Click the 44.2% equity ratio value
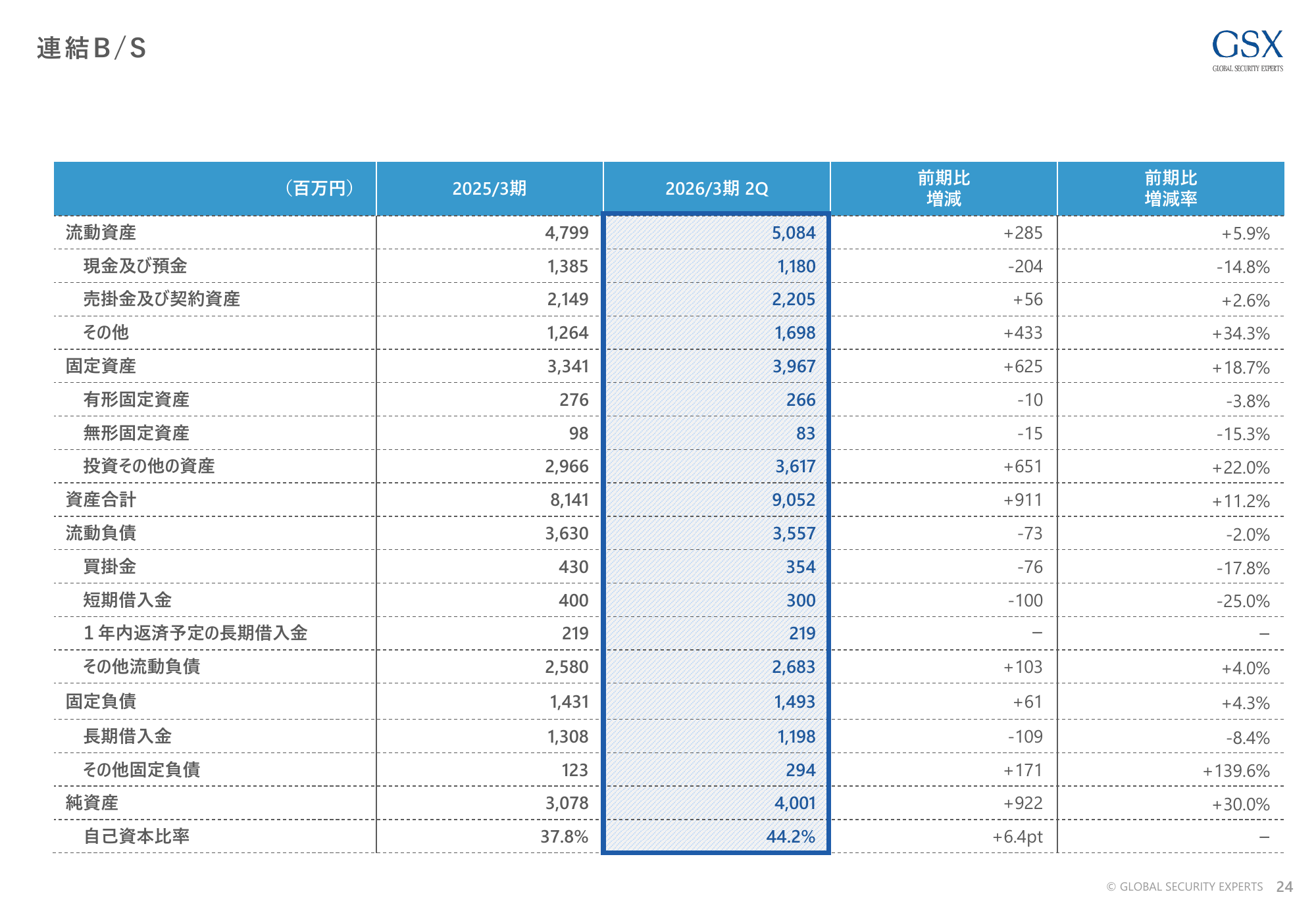Viewport: 1316px width, 911px height. pos(790,837)
